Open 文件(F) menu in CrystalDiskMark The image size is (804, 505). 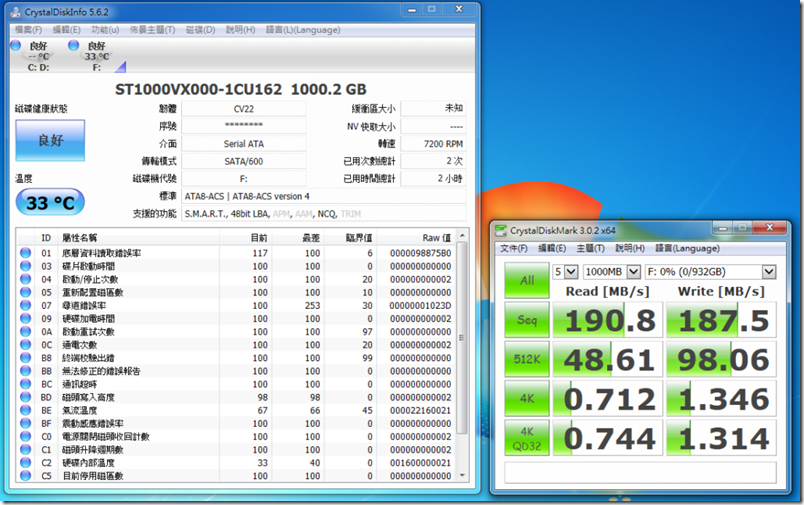[514, 248]
